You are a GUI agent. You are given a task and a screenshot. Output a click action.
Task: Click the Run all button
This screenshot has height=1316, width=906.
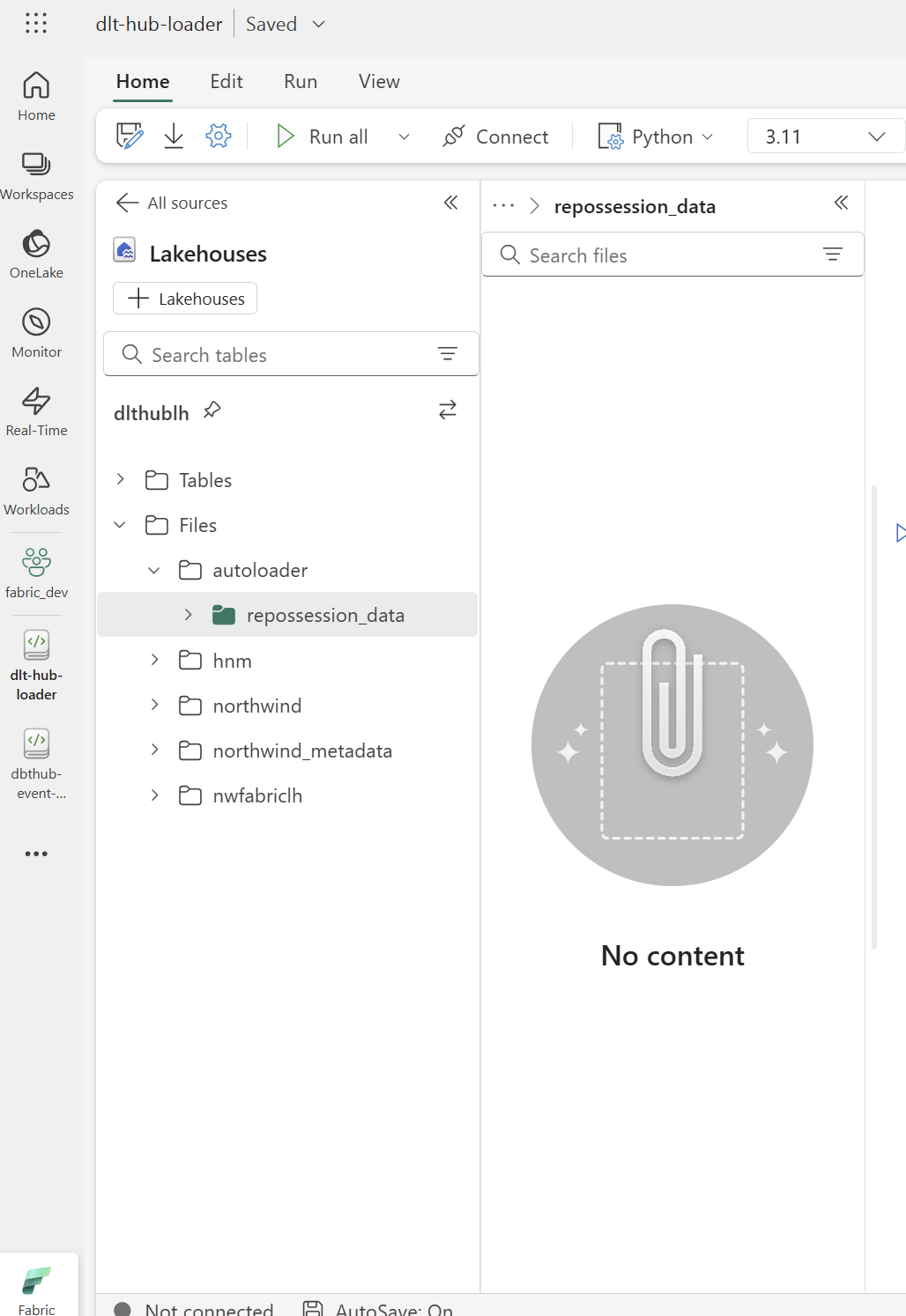pyautogui.click(x=323, y=136)
